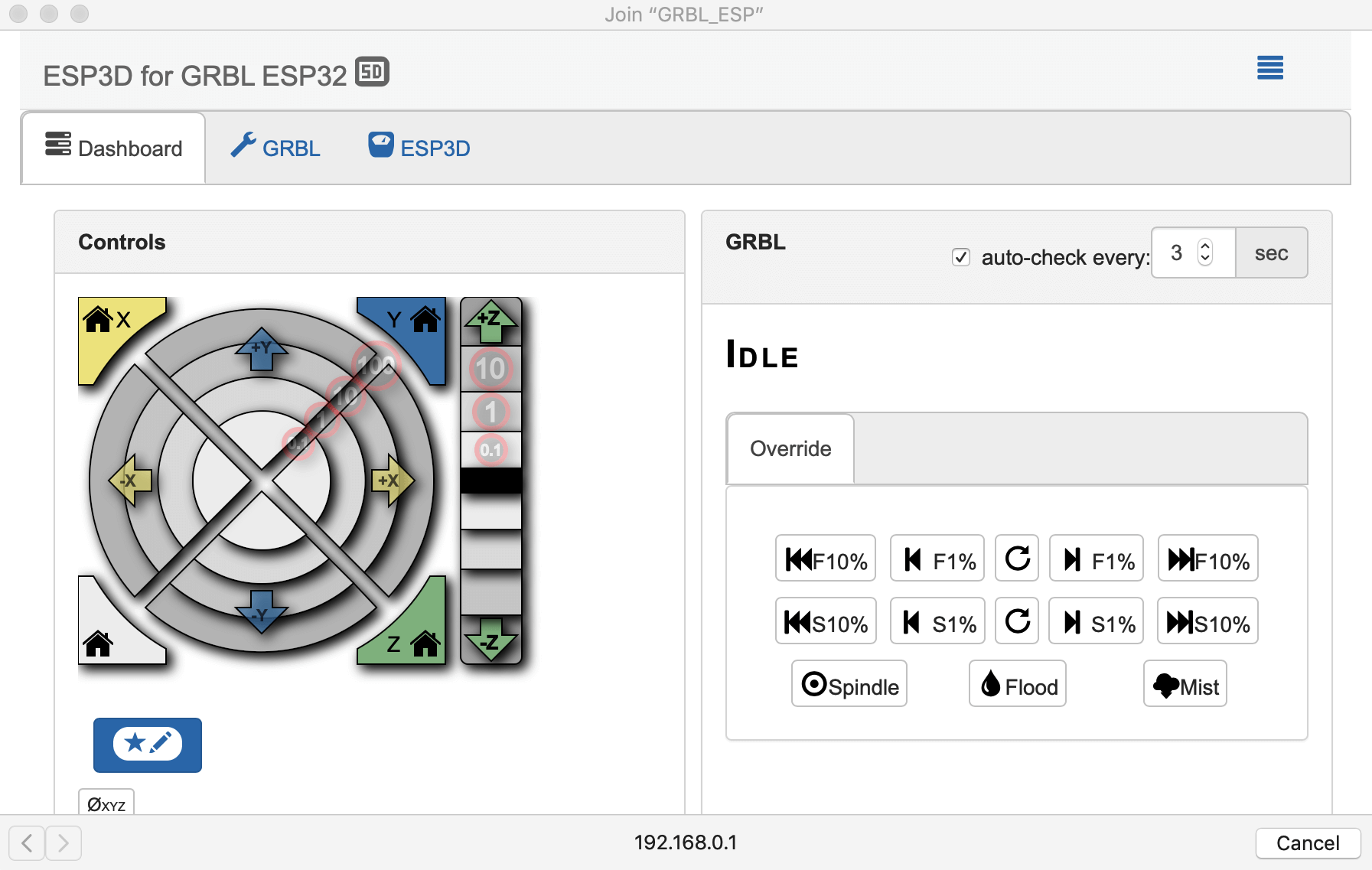Viewport: 1372px width, 870px height.
Task: Open the GRBL tab
Action: point(275,148)
